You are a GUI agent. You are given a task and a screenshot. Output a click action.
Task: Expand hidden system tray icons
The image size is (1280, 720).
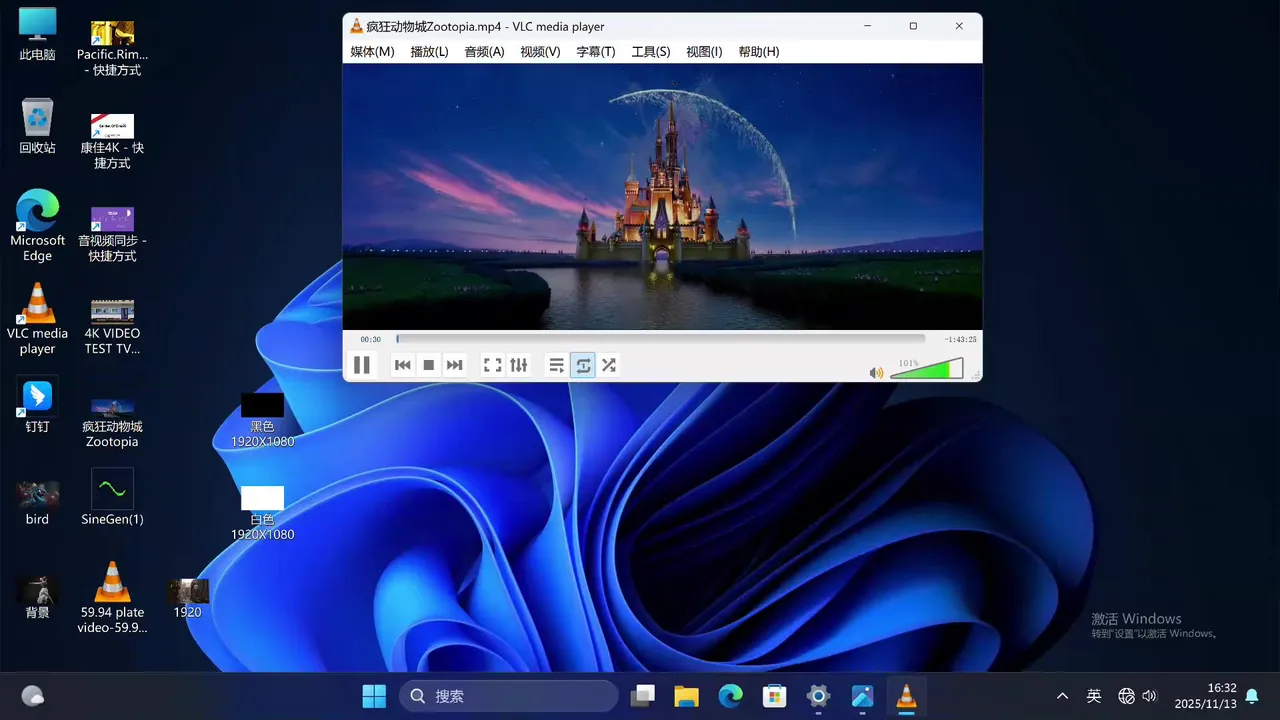click(1062, 696)
